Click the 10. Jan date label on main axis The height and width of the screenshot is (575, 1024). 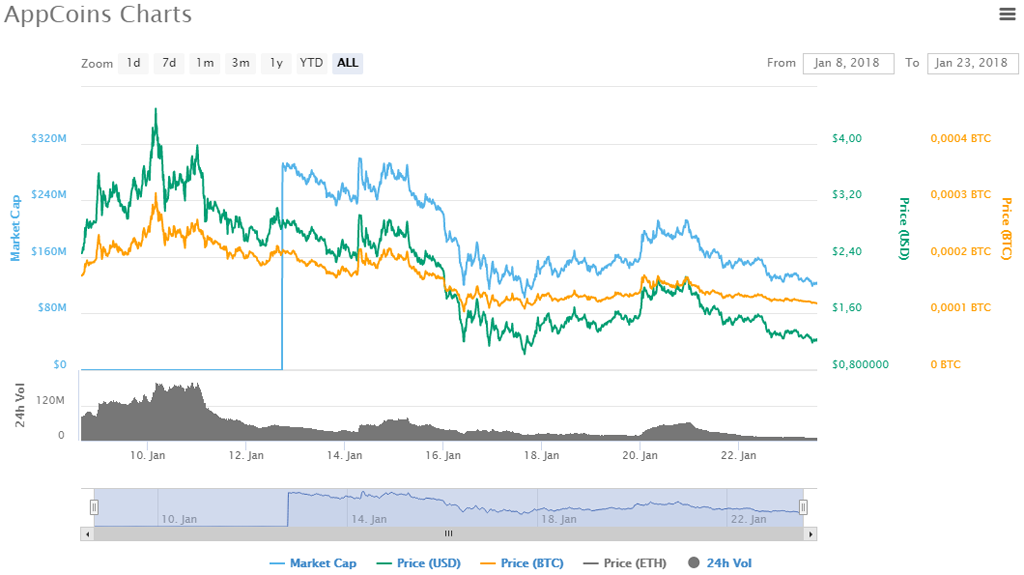[x=148, y=455]
